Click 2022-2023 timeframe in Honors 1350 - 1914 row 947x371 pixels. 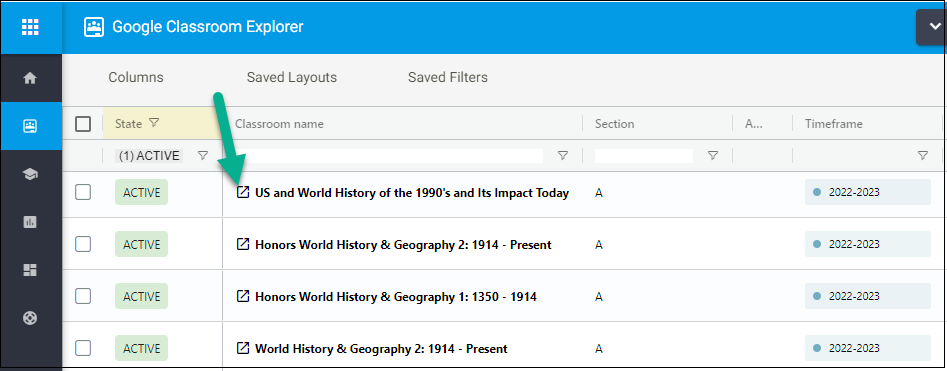pos(868,297)
